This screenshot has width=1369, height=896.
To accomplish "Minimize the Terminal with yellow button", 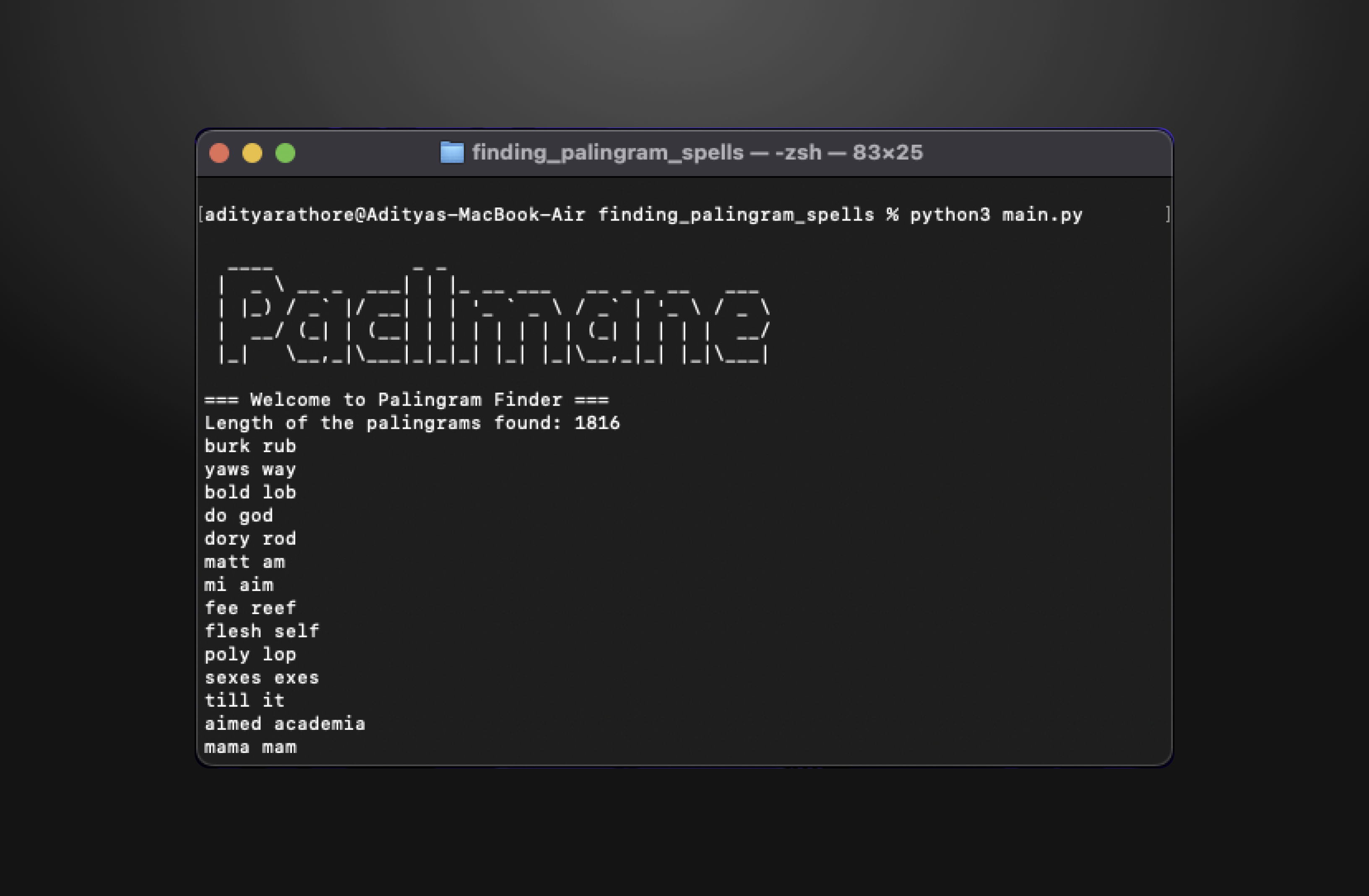I will pos(252,153).
